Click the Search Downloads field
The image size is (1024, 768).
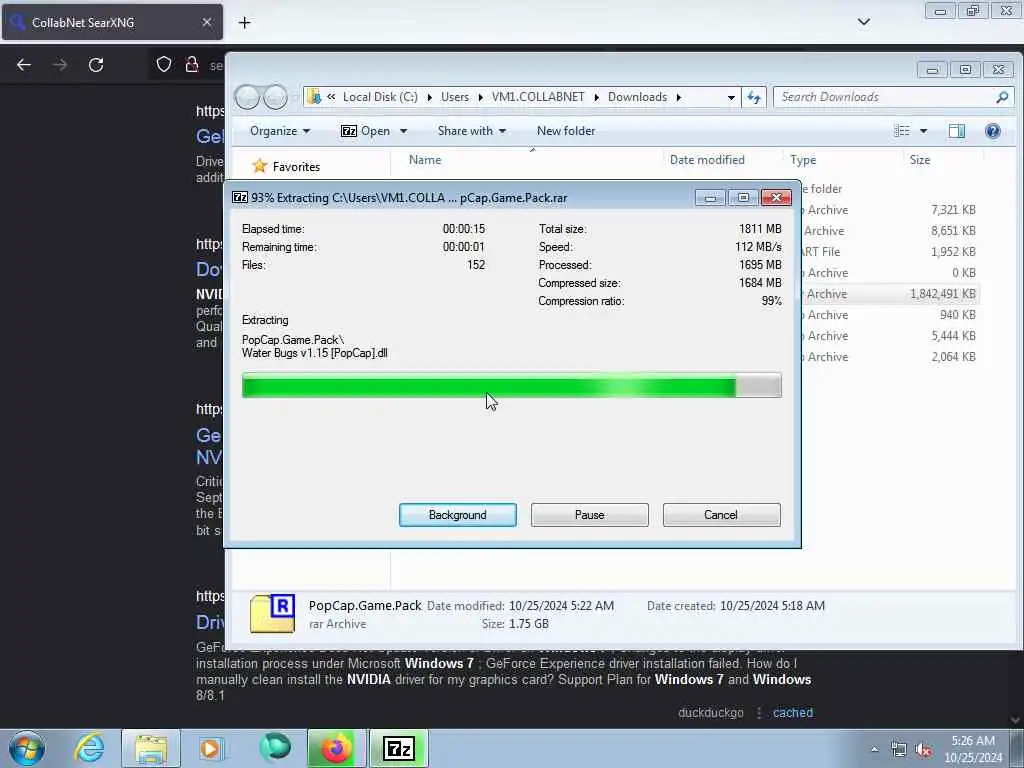pyautogui.click(x=893, y=97)
